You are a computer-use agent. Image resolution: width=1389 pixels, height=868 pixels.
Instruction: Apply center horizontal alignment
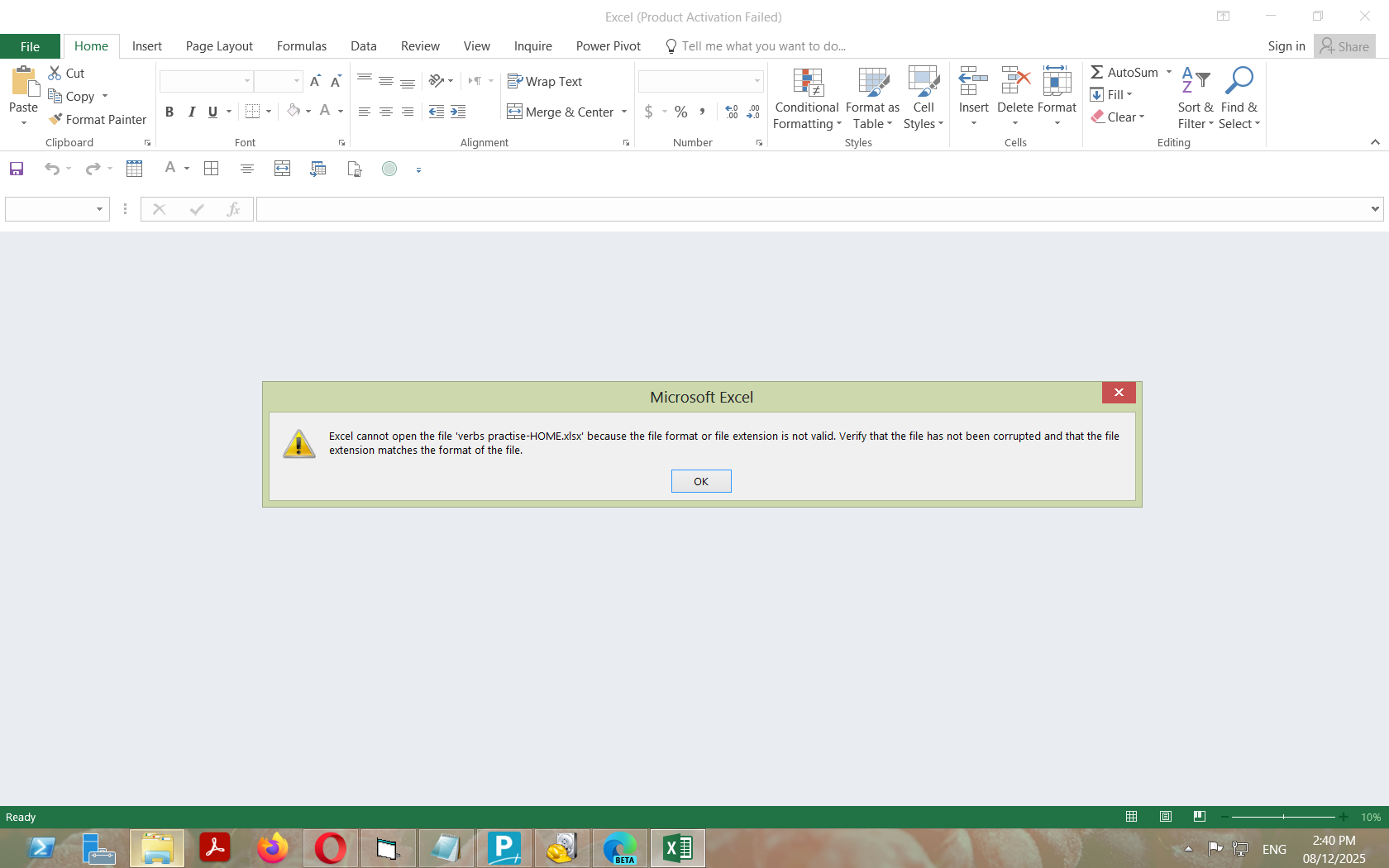click(x=386, y=112)
